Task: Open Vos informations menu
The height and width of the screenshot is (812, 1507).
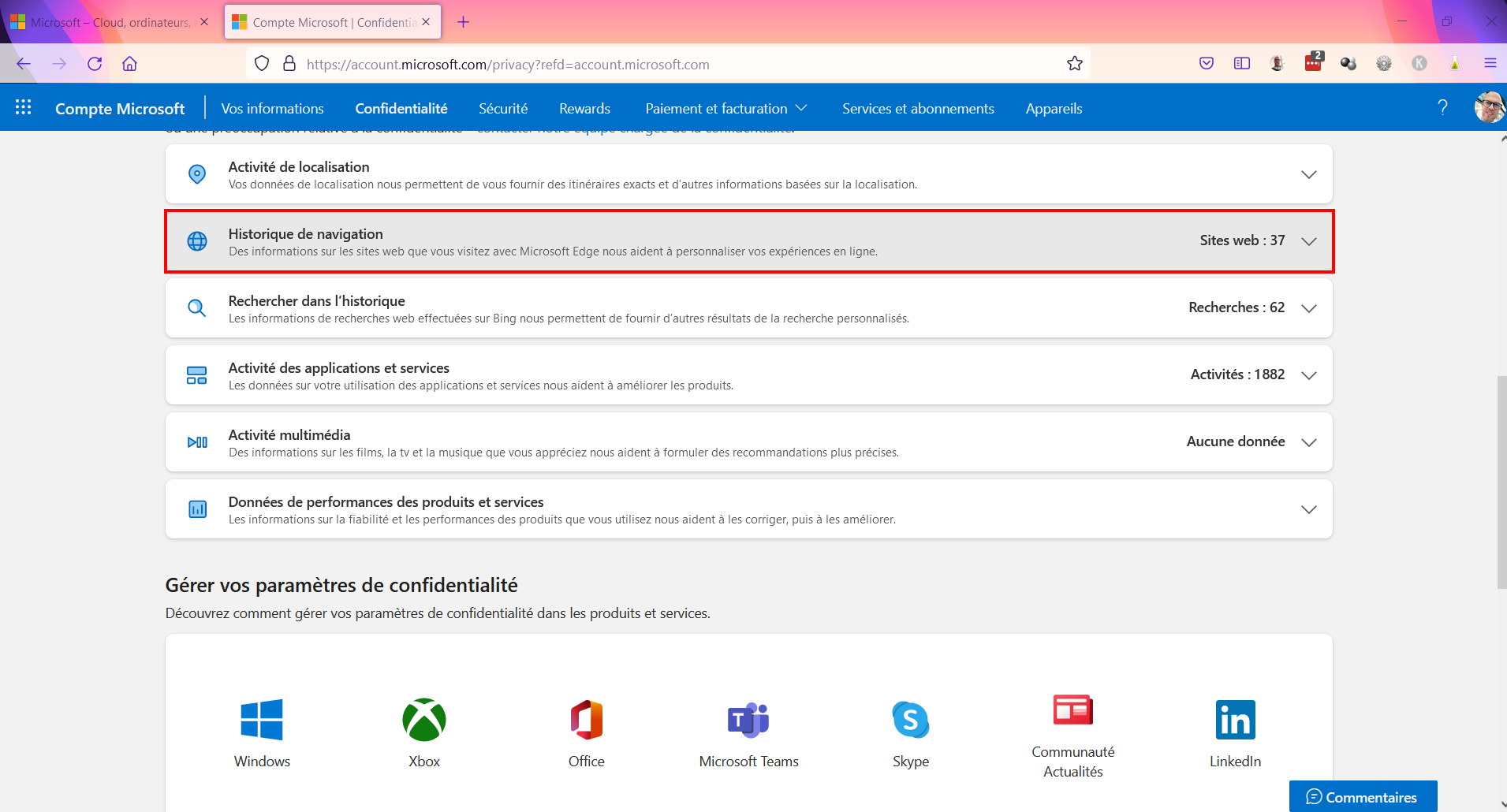Action: 272,109
